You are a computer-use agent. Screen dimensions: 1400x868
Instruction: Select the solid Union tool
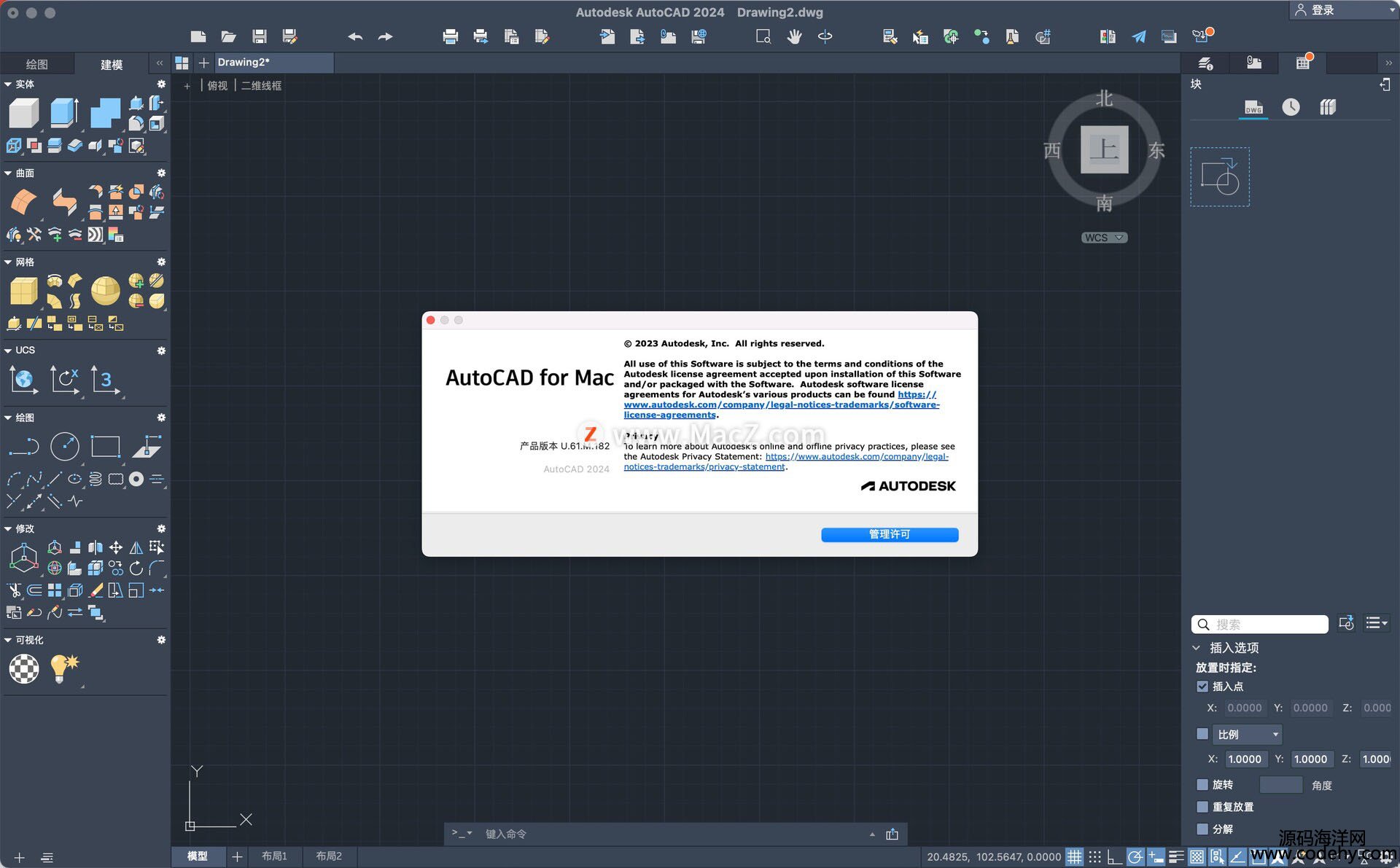[x=106, y=114]
